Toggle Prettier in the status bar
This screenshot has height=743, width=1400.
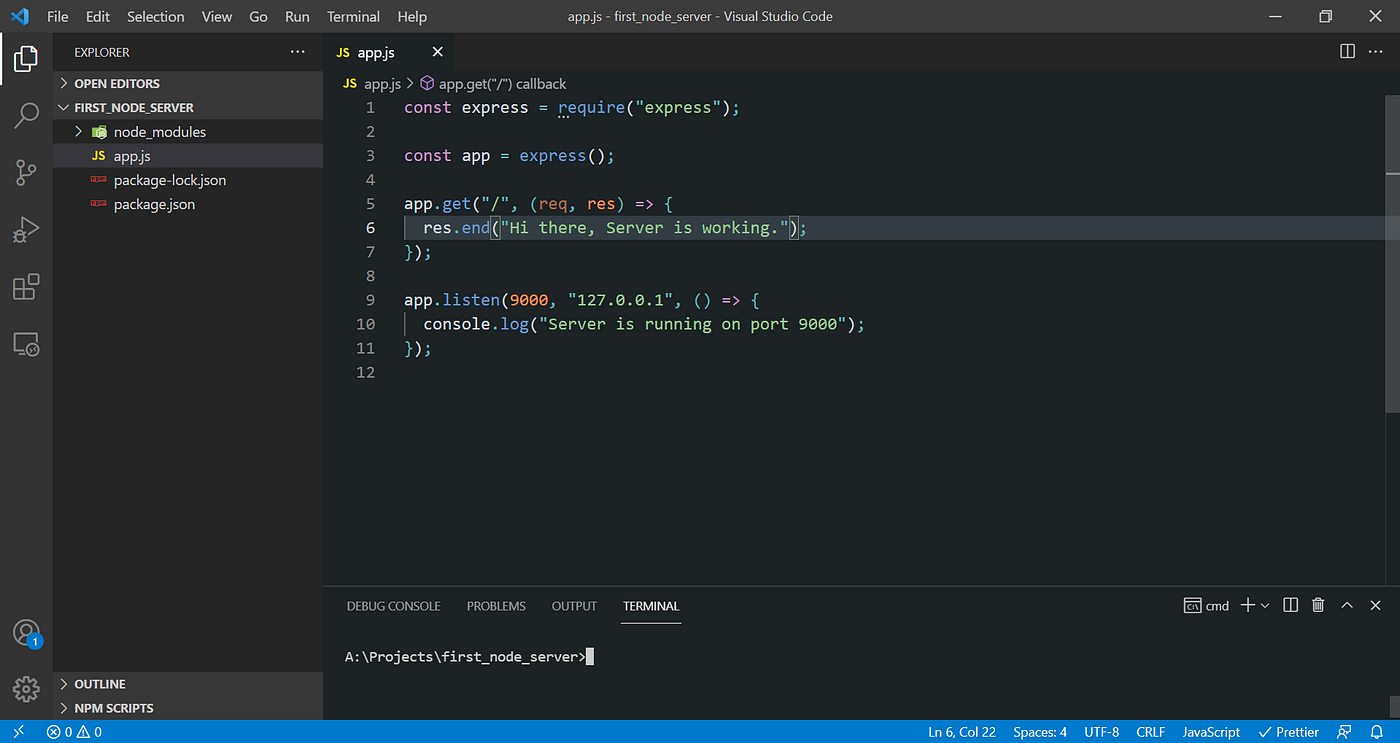coord(1288,732)
